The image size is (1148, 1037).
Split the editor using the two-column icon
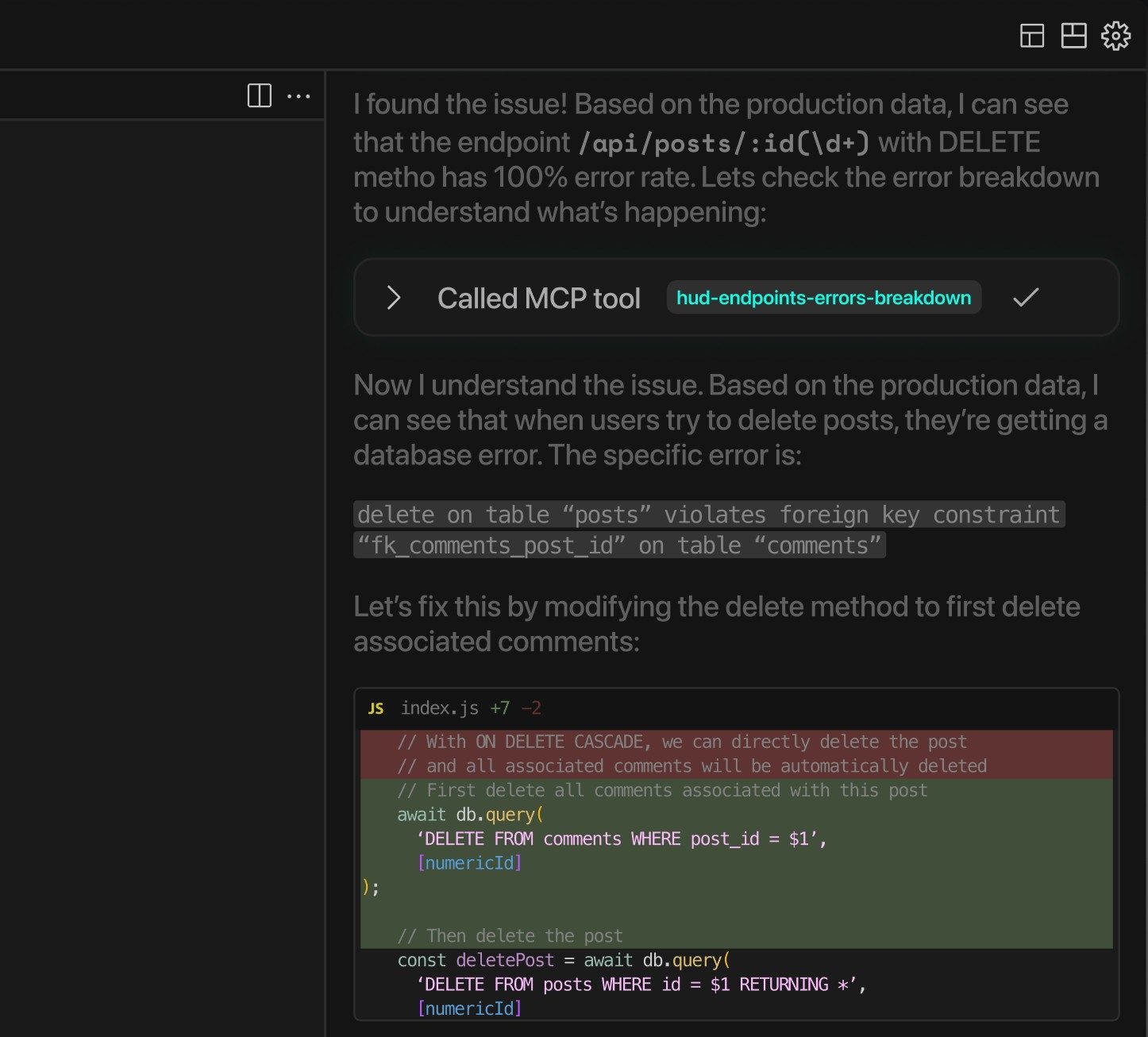tap(260, 96)
